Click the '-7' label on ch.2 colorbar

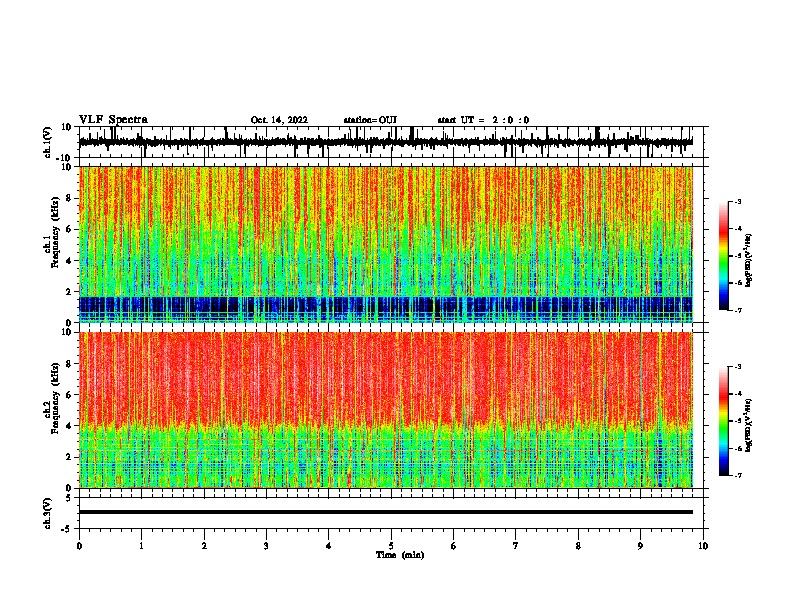[x=737, y=475]
